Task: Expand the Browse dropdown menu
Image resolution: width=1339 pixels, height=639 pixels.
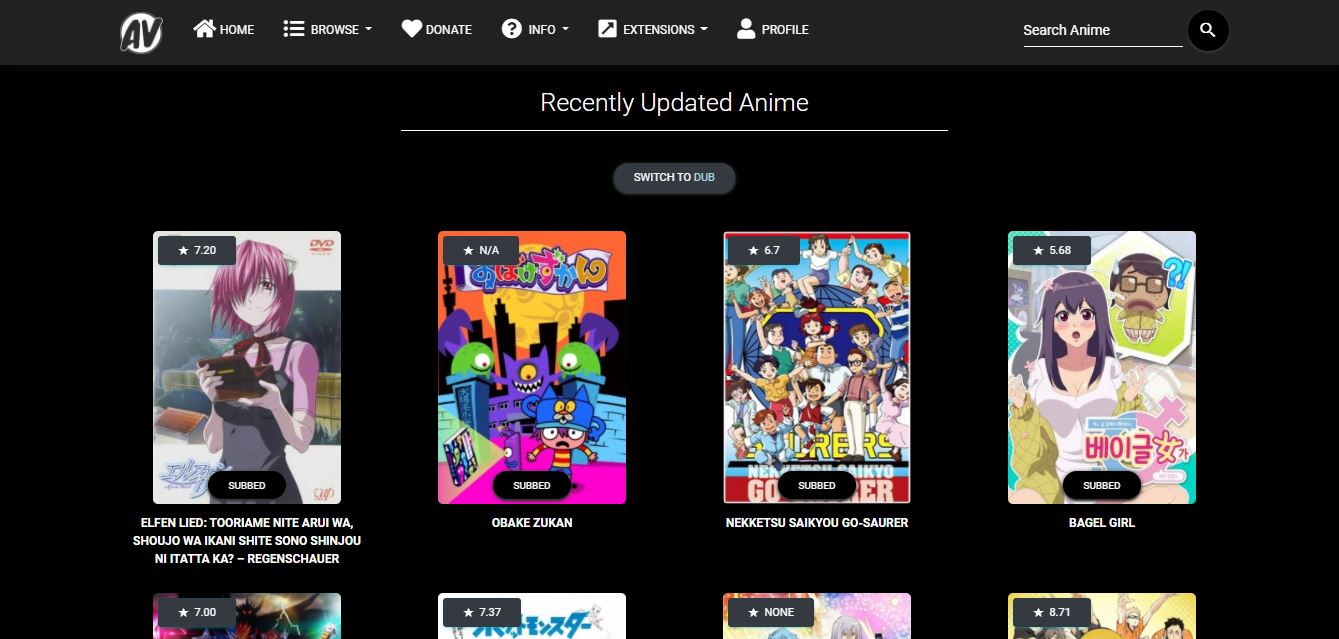Action: pyautogui.click(x=327, y=29)
